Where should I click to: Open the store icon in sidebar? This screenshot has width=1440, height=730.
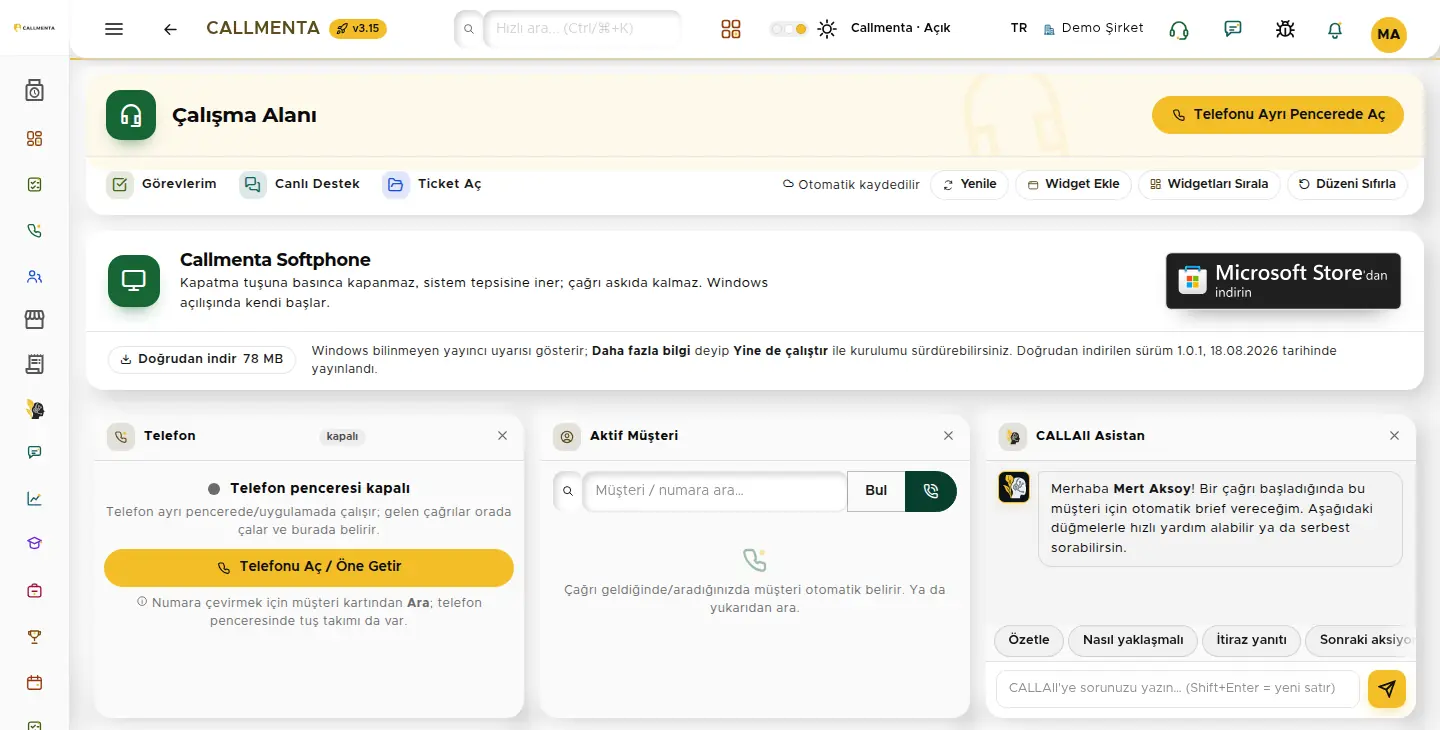(35, 319)
